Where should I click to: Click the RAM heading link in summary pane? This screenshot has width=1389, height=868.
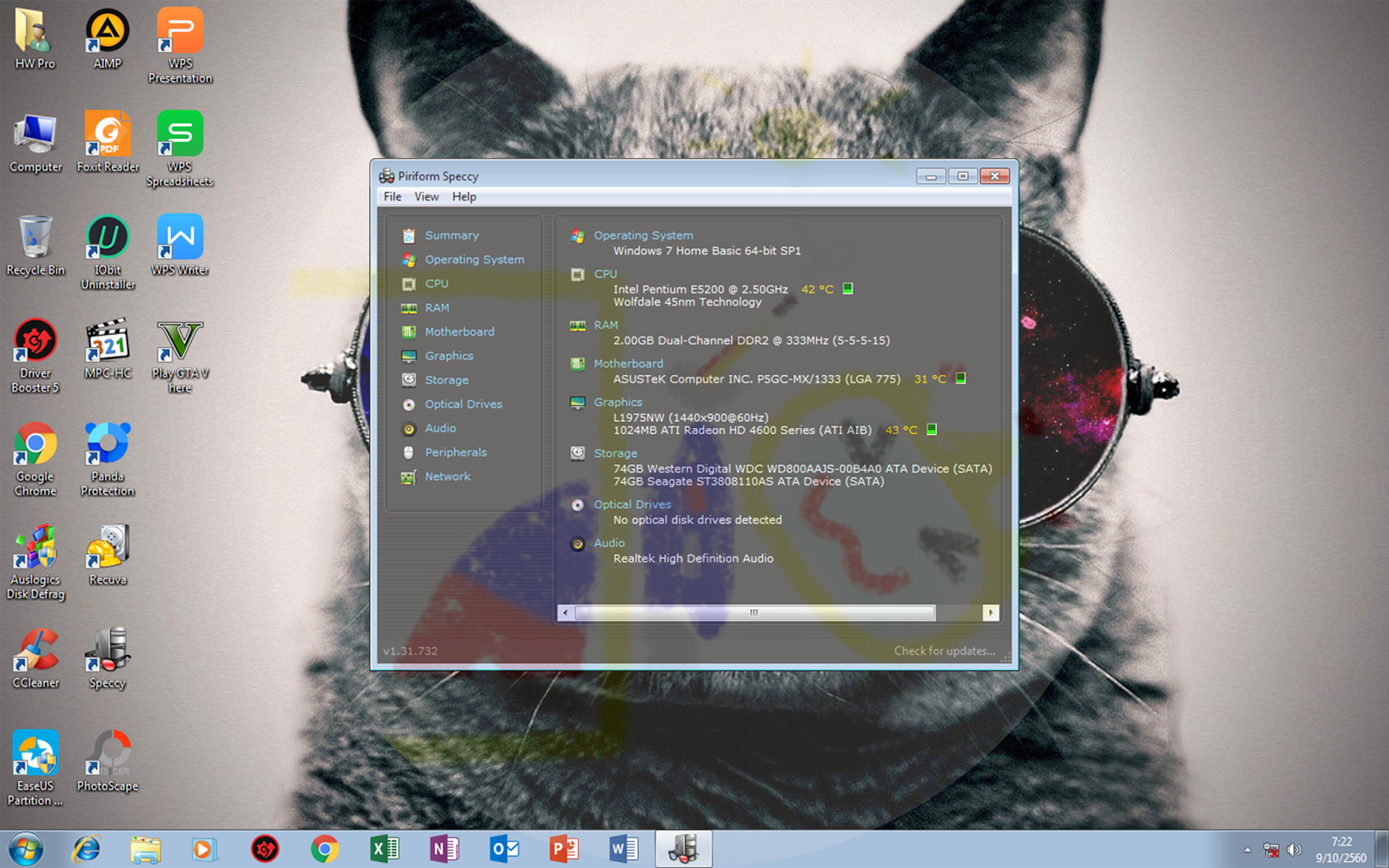(606, 325)
